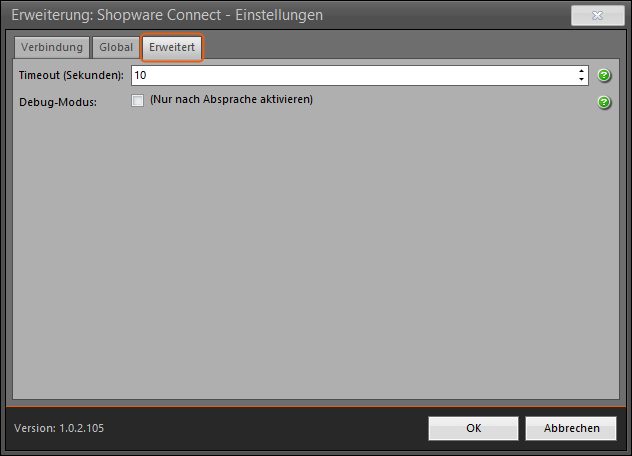Click the Version 1.0.2.105 text
Image resolution: width=632 pixels, height=456 pixels.
59,428
